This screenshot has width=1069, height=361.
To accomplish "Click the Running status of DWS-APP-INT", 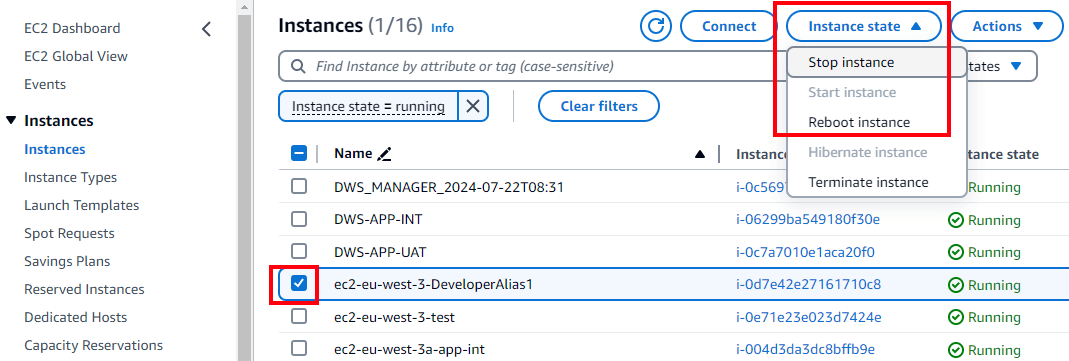I will [x=984, y=220].
